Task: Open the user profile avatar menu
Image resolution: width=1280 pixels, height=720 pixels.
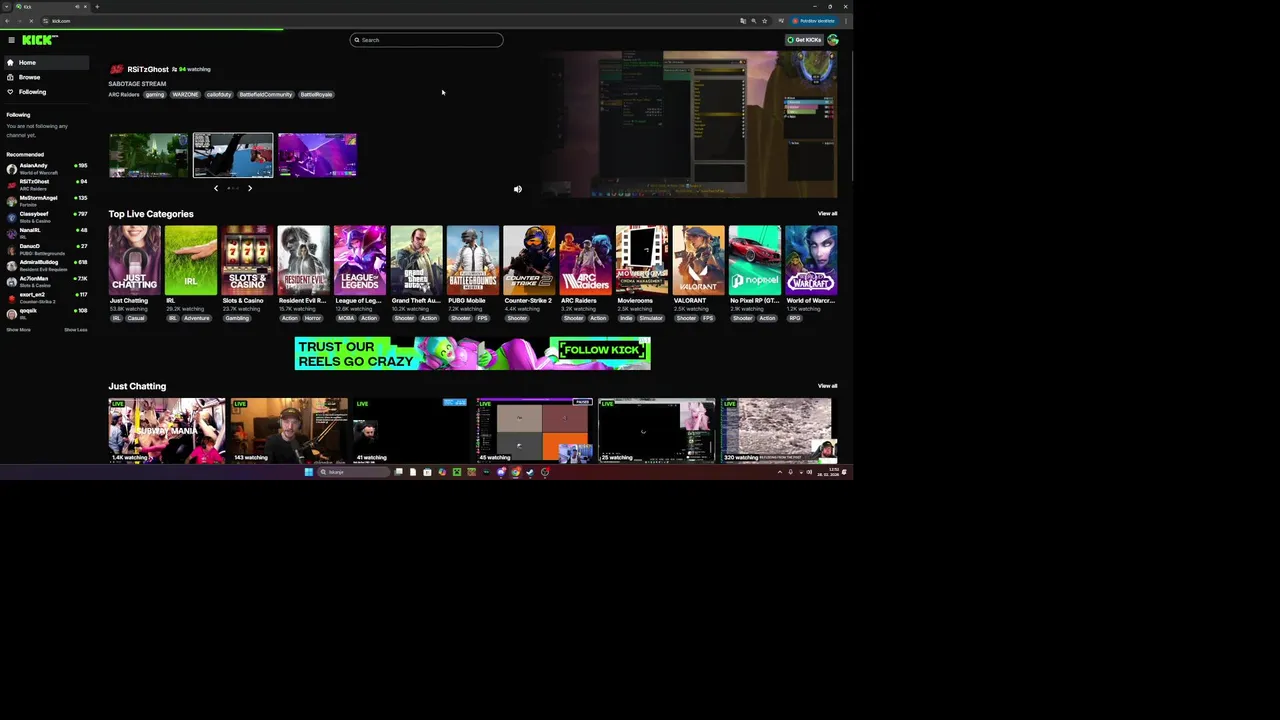Action: point(833,40)
